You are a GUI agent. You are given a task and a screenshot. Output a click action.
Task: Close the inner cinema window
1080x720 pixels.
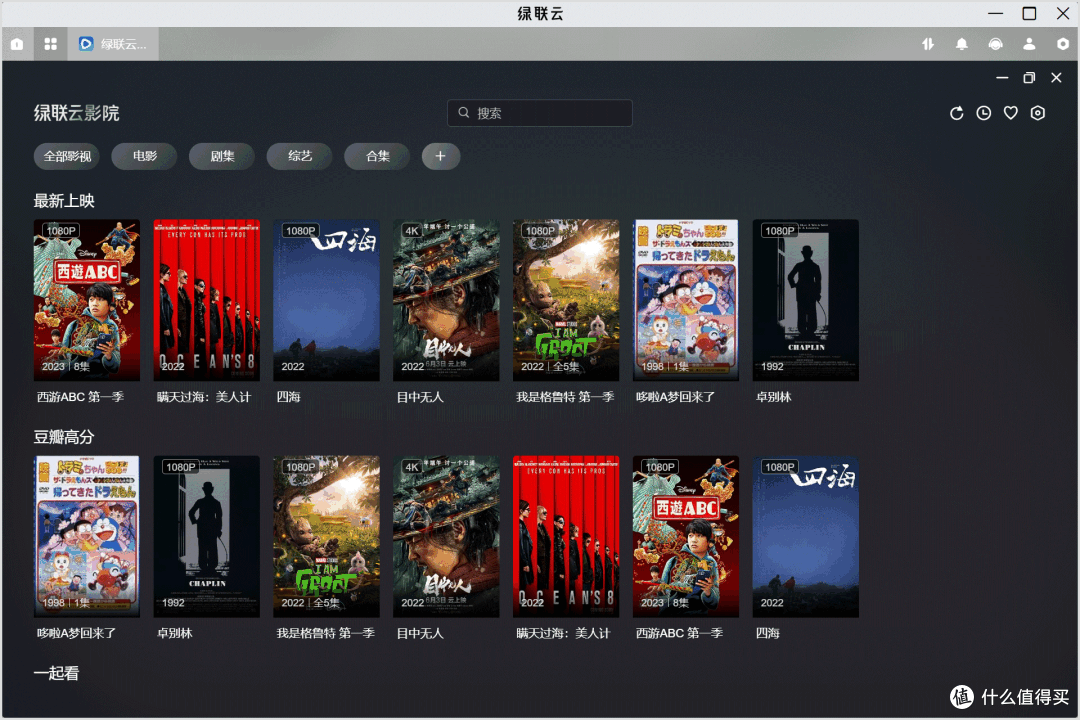coord(1056,78)
